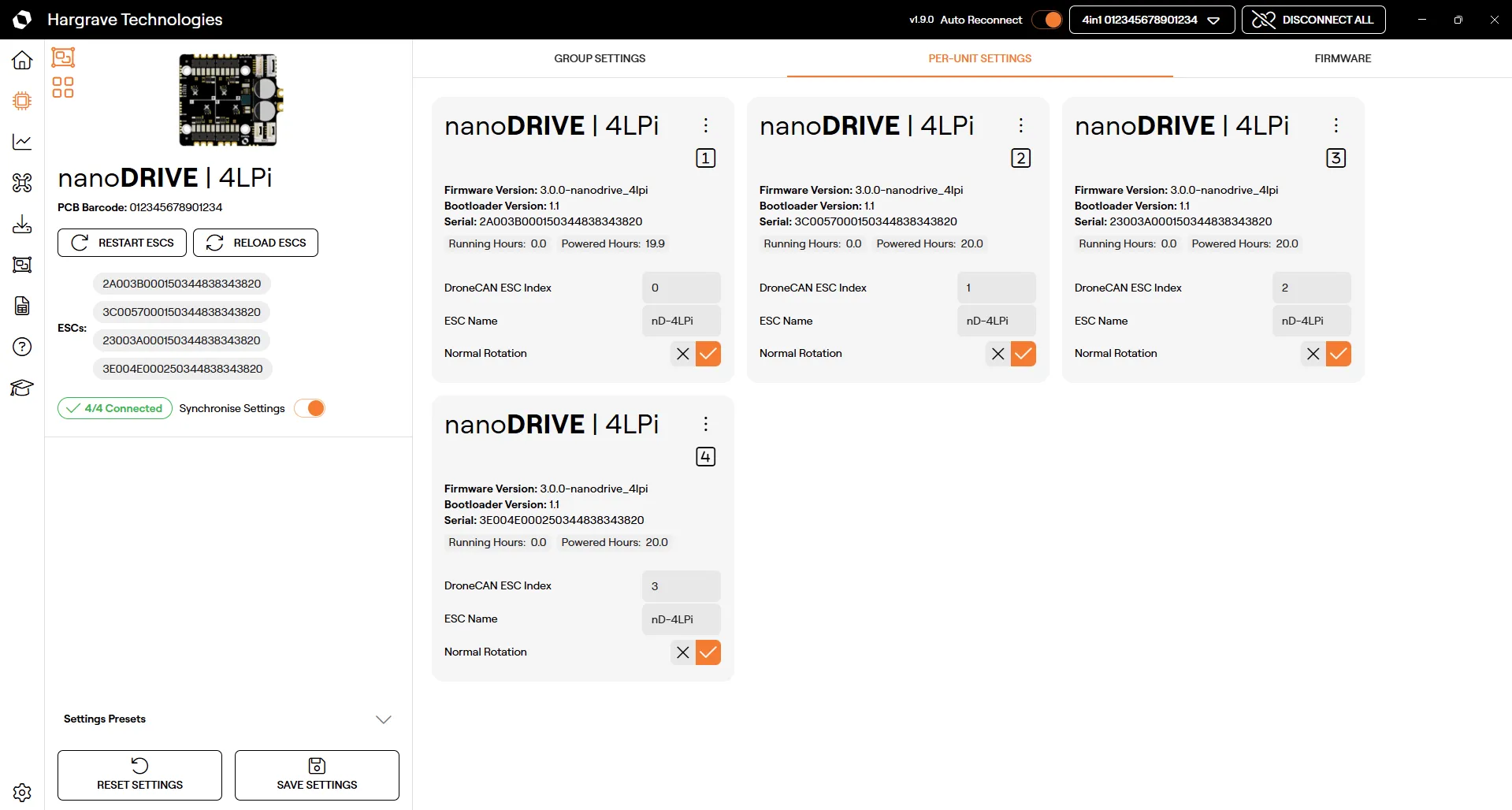Click Reload ESCs button
This screenshot has height=810, width=1512.
[255, 243]
